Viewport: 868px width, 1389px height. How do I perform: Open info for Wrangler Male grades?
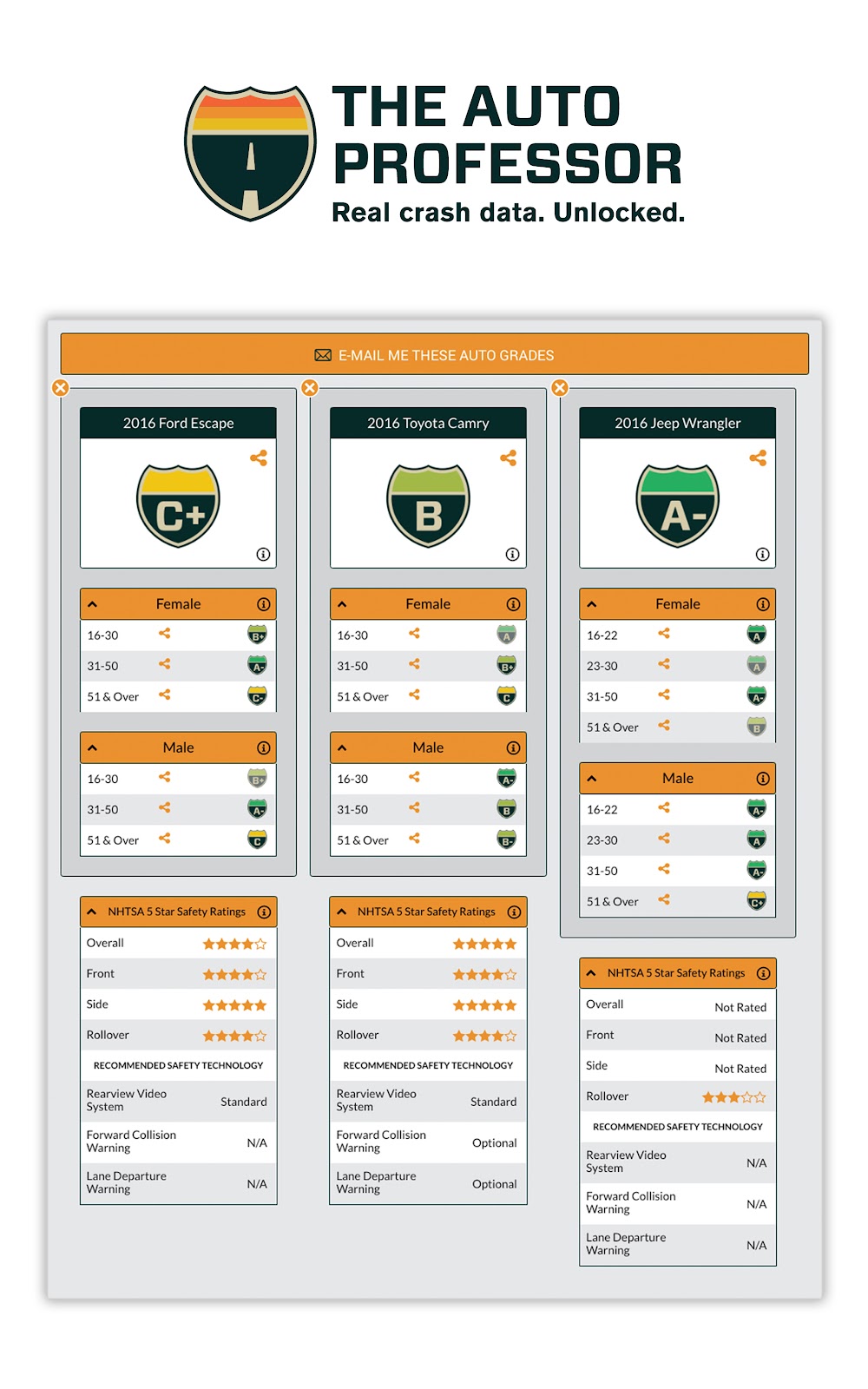click(762, 779)
